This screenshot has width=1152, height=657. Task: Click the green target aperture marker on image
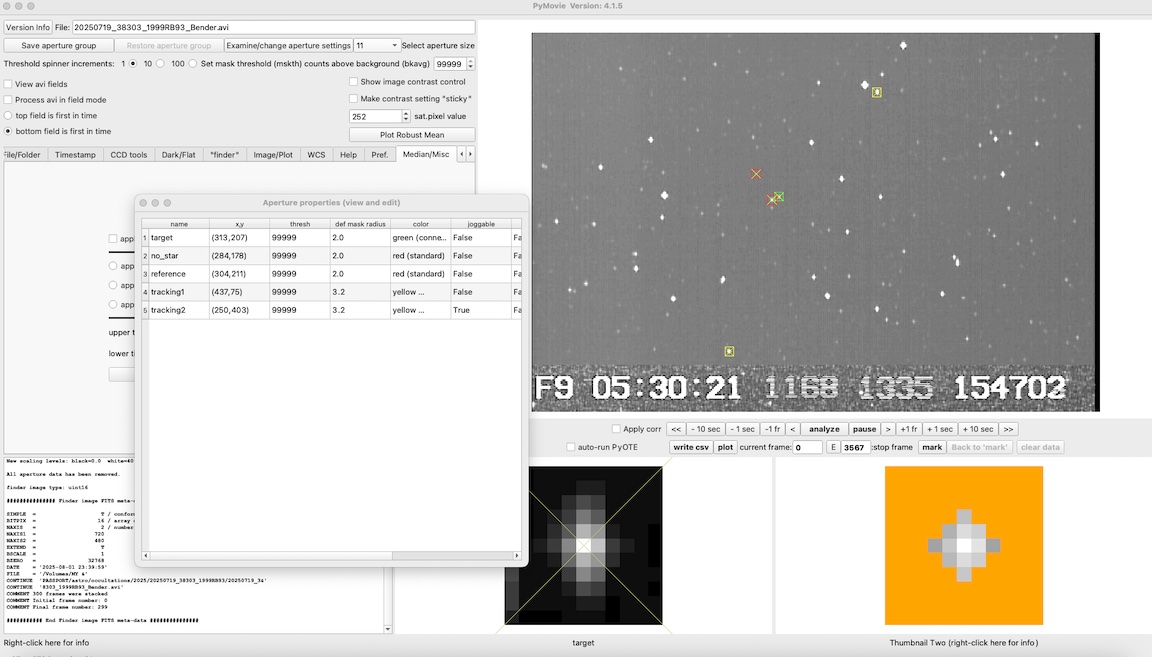click(x=779, y=197)
